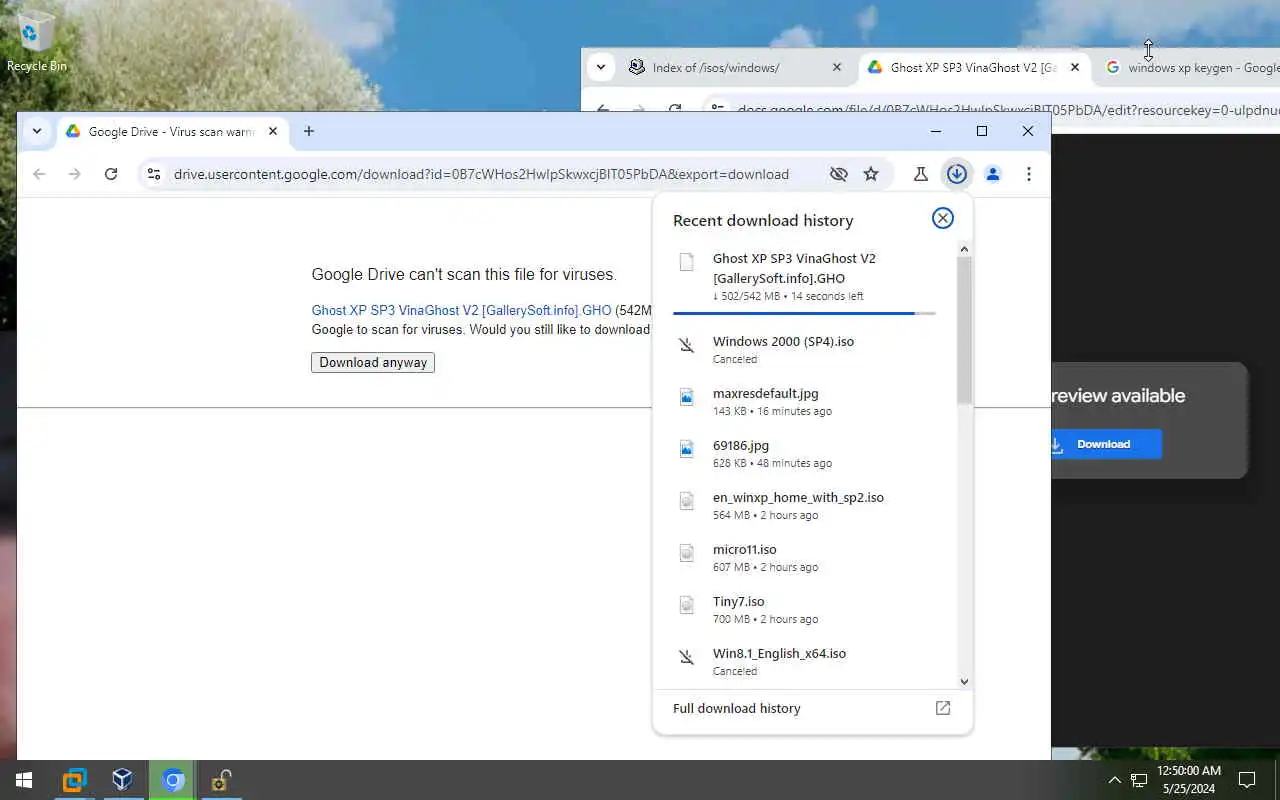Screen dimensions: 1280x800
Task: Select the en_winxp_home_with_sp2.iso entry name
Action: point(798,497)
